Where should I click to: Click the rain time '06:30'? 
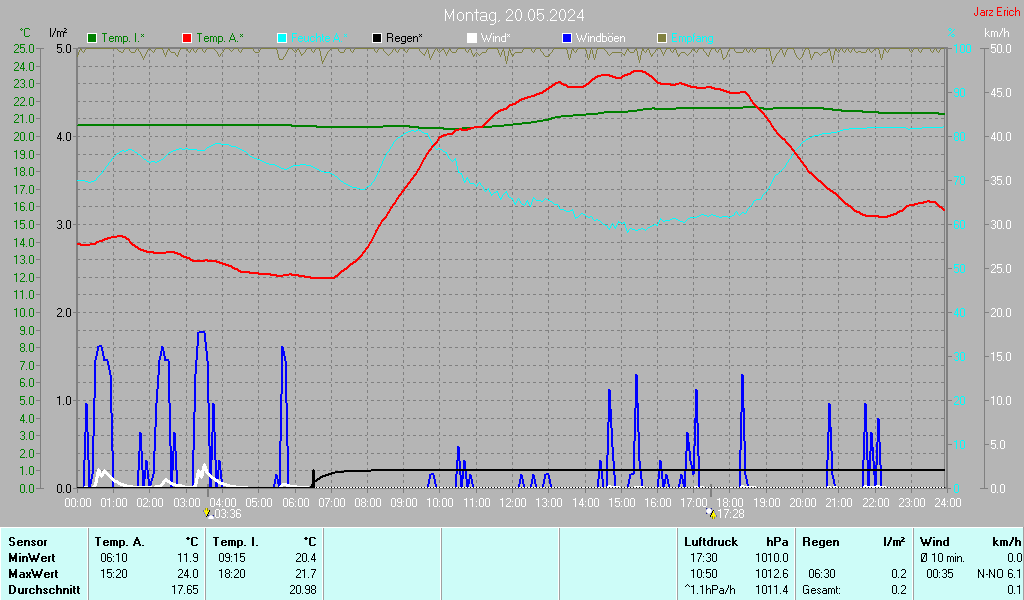point(822,574)
